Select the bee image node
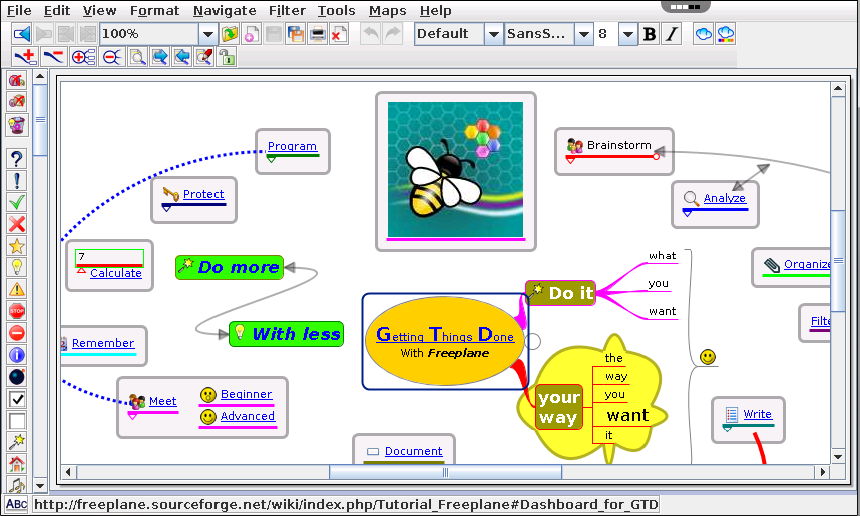 tap(455, 169)
